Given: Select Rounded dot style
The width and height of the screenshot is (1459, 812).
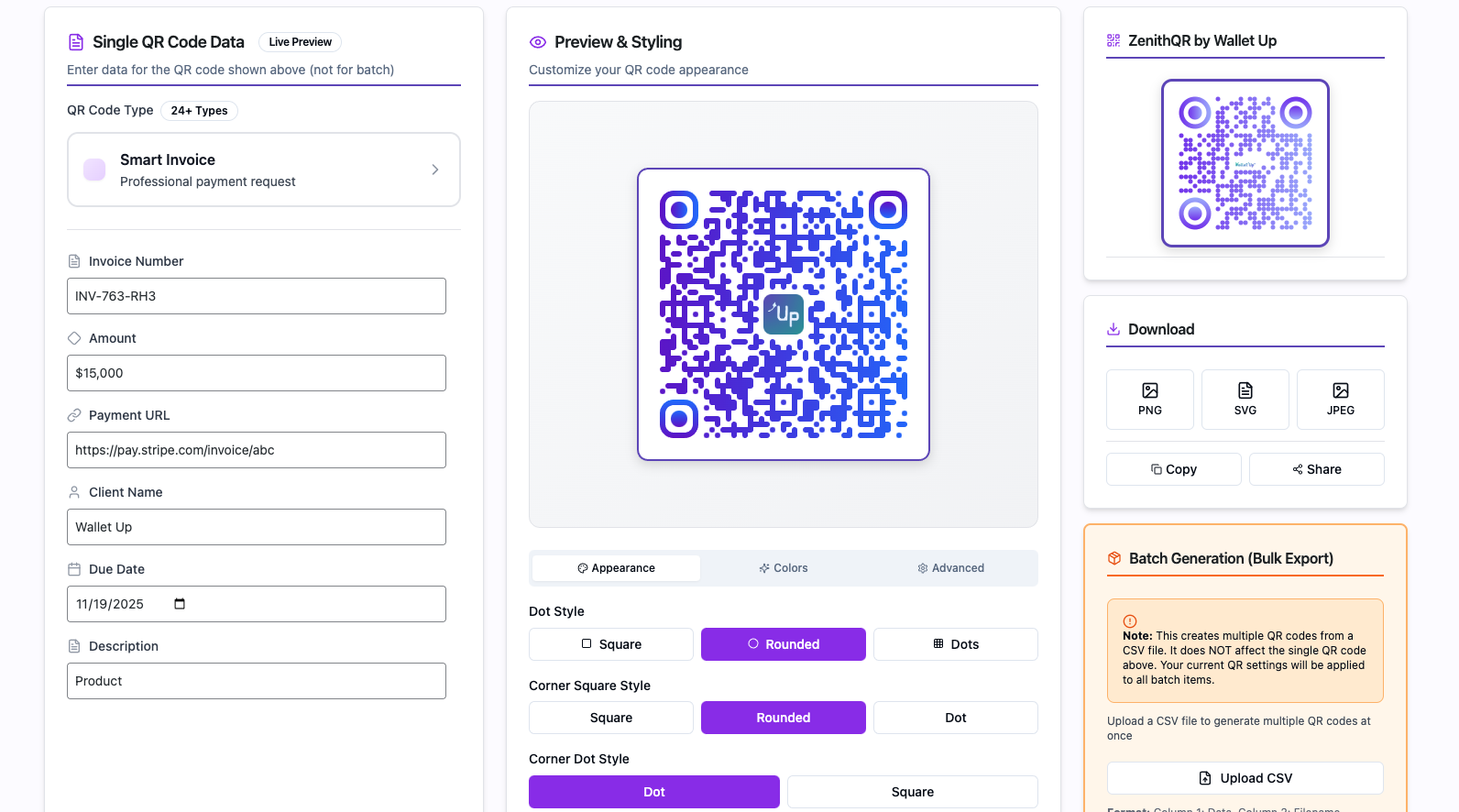Looking at the screenshot, I should click(x=784, y=644).
